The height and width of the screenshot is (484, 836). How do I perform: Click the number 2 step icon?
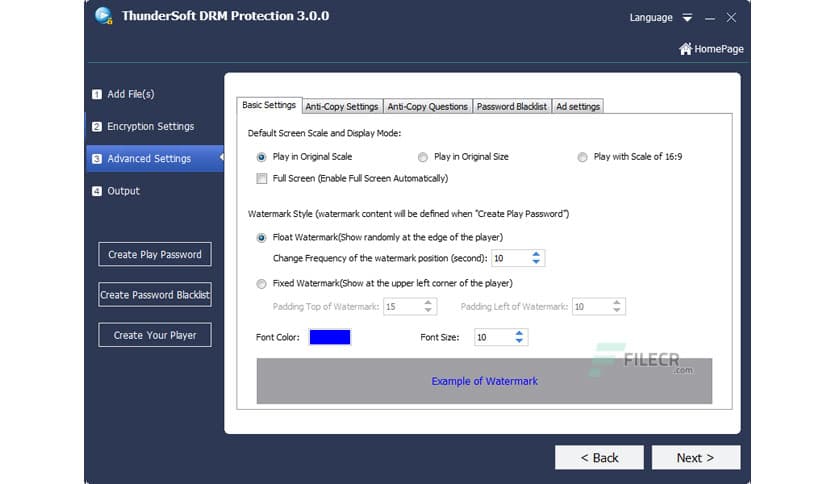pos(97,126)
